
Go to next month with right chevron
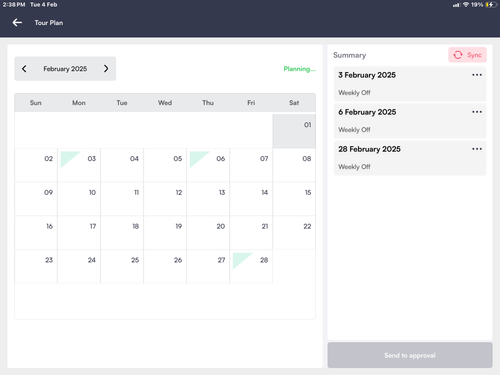[x=106, y=69]
